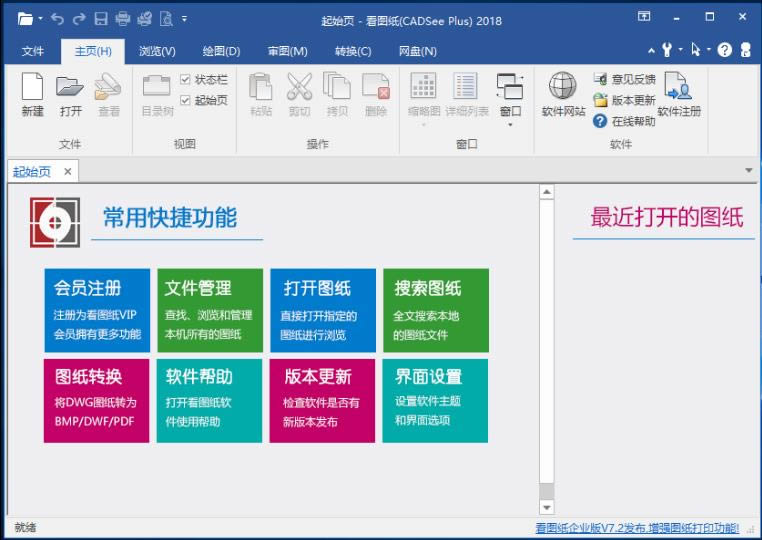
Task: Click the user account icon at far top right
Action: [x=746, y=50]
